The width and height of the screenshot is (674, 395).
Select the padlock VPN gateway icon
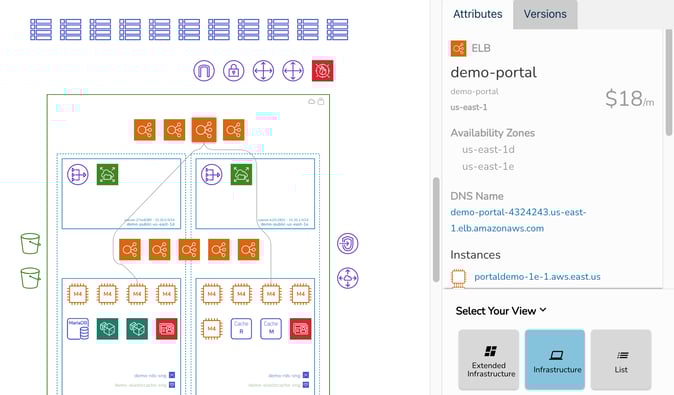[233, 70]
